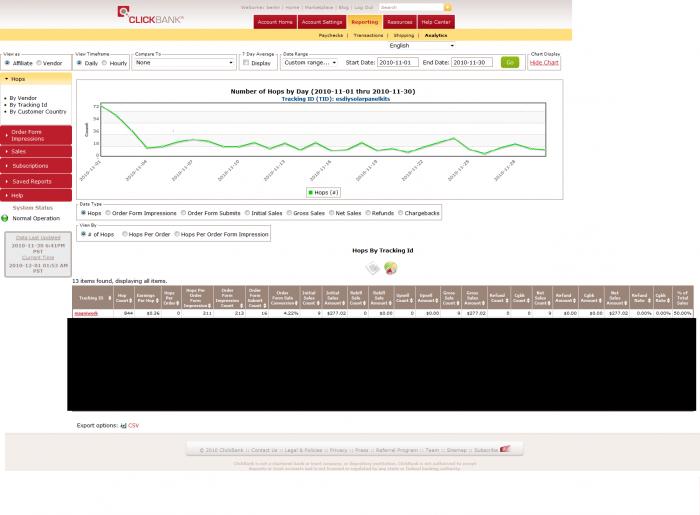The image size is (700, 515).
Task: Click the search text field
Action: (x=411, y=7)
